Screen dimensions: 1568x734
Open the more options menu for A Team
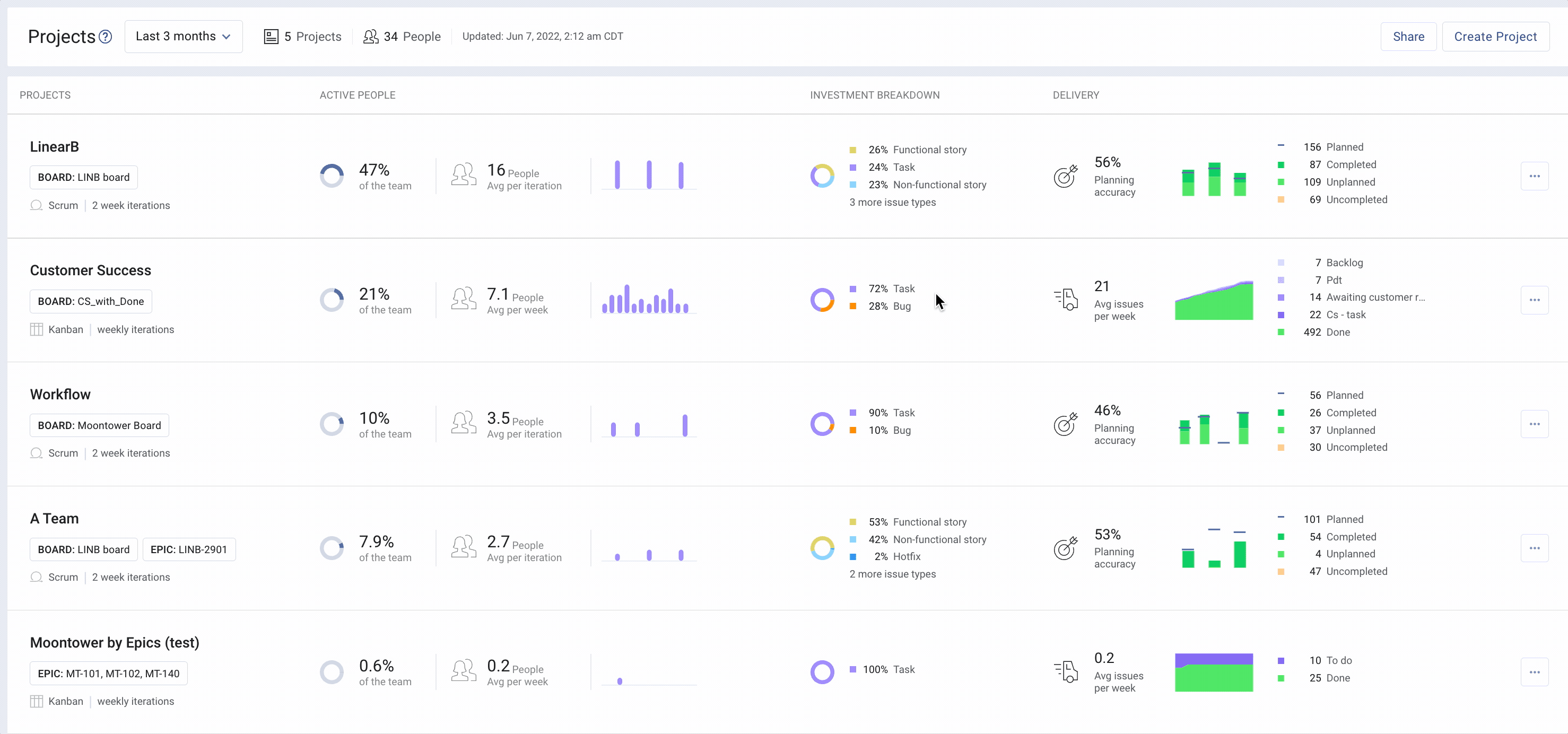click(1534, 548)
